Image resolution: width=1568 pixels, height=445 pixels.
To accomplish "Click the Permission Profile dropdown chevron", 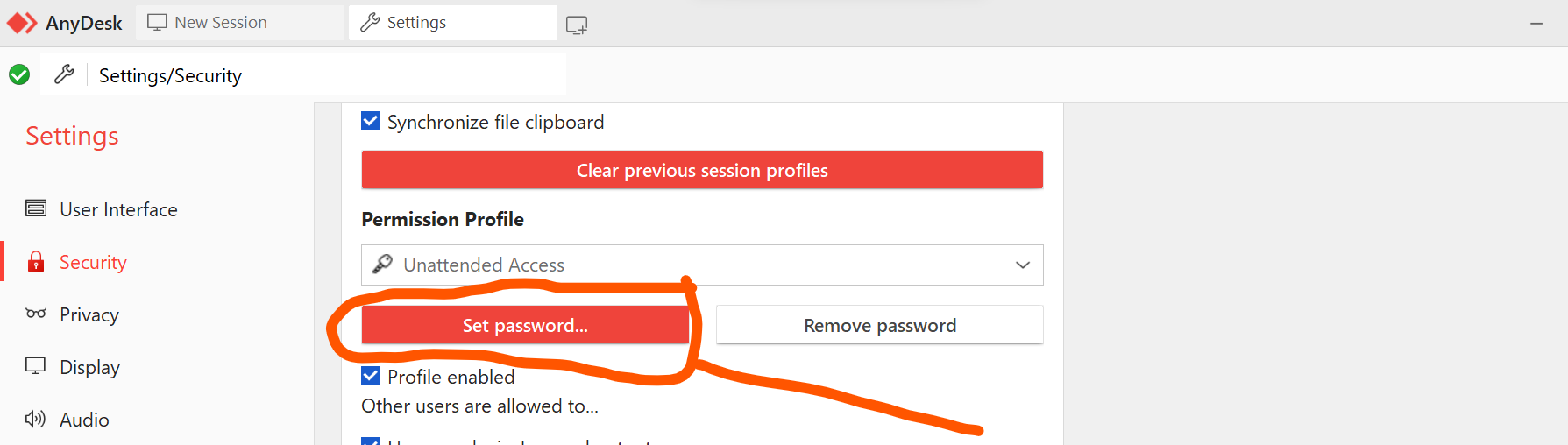I will [x=1022, y=265].
